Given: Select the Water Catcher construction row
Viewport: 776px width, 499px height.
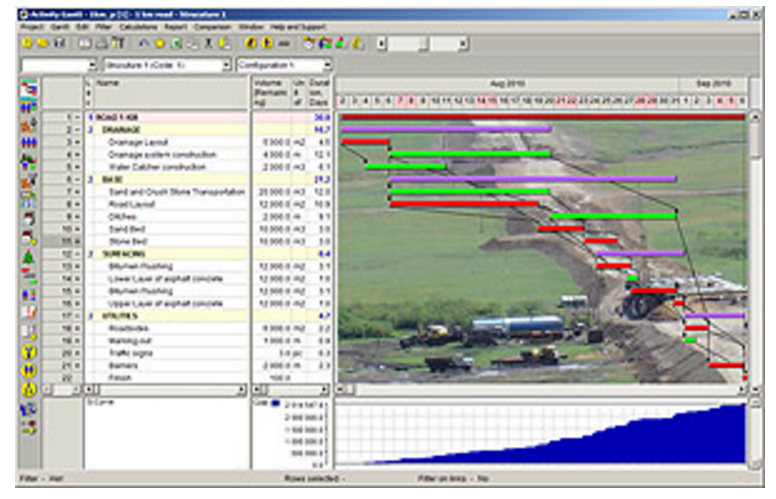Looking at the screenshot, I should point(208,167).
